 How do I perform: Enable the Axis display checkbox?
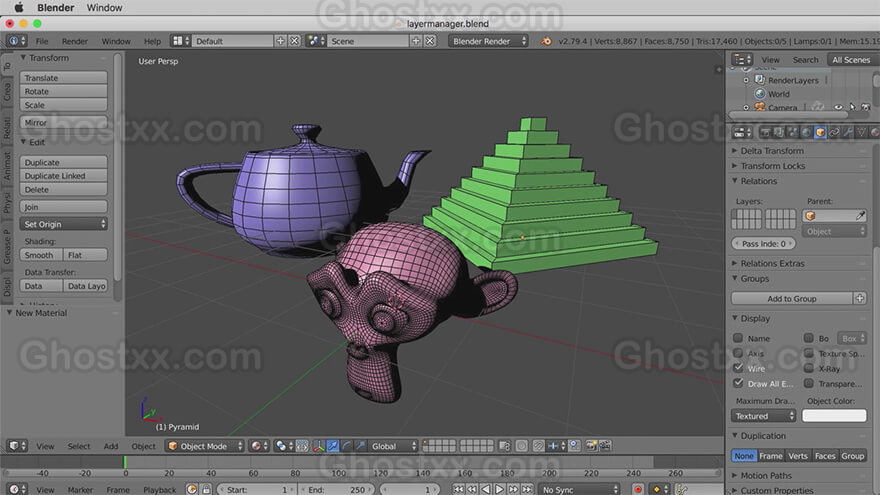point(738,353)
